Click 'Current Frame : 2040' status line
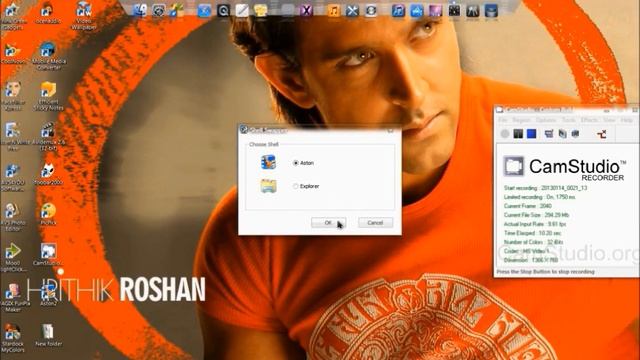 (x=527, y=206)
